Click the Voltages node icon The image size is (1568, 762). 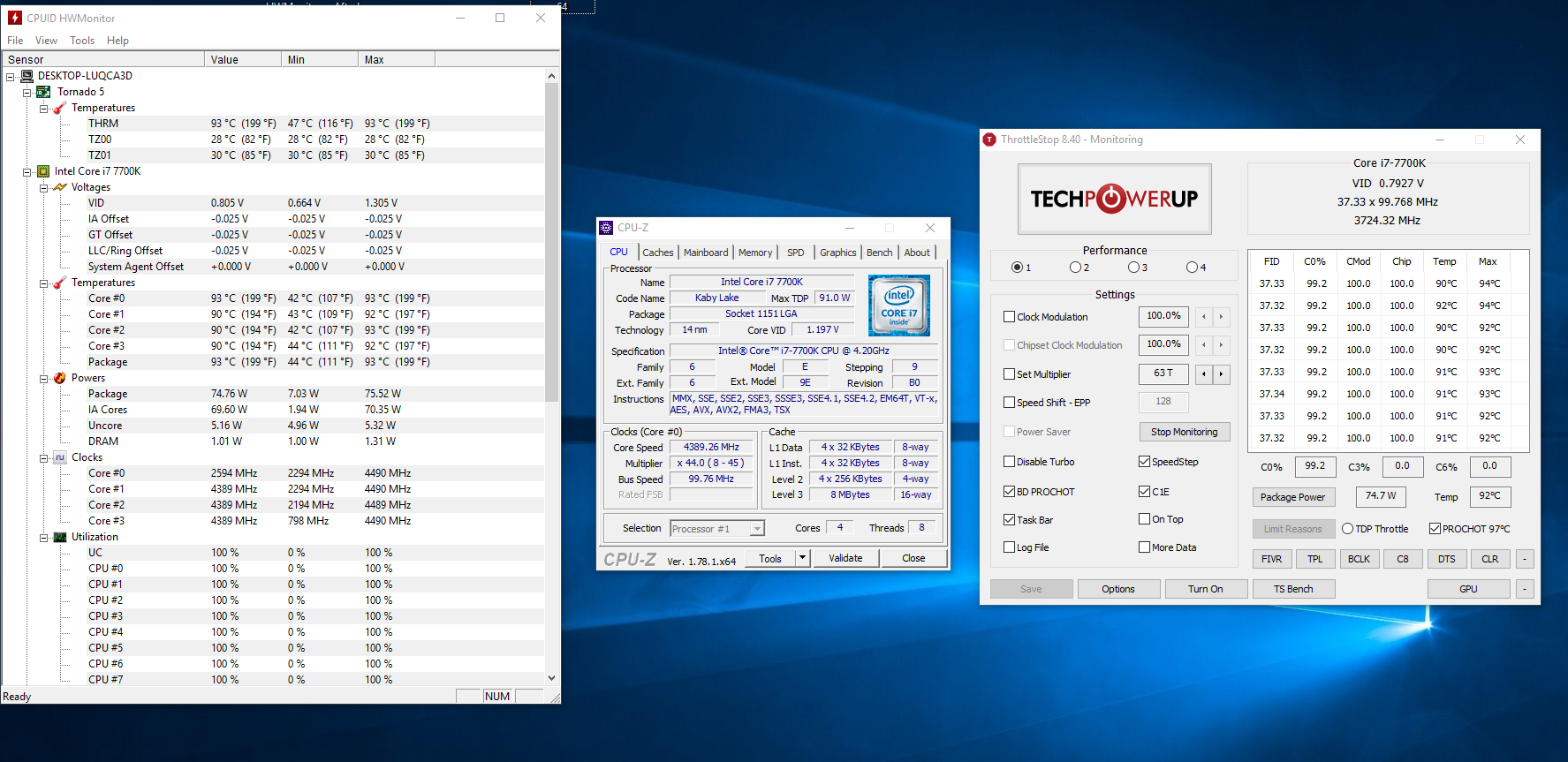tap(60, 187)
